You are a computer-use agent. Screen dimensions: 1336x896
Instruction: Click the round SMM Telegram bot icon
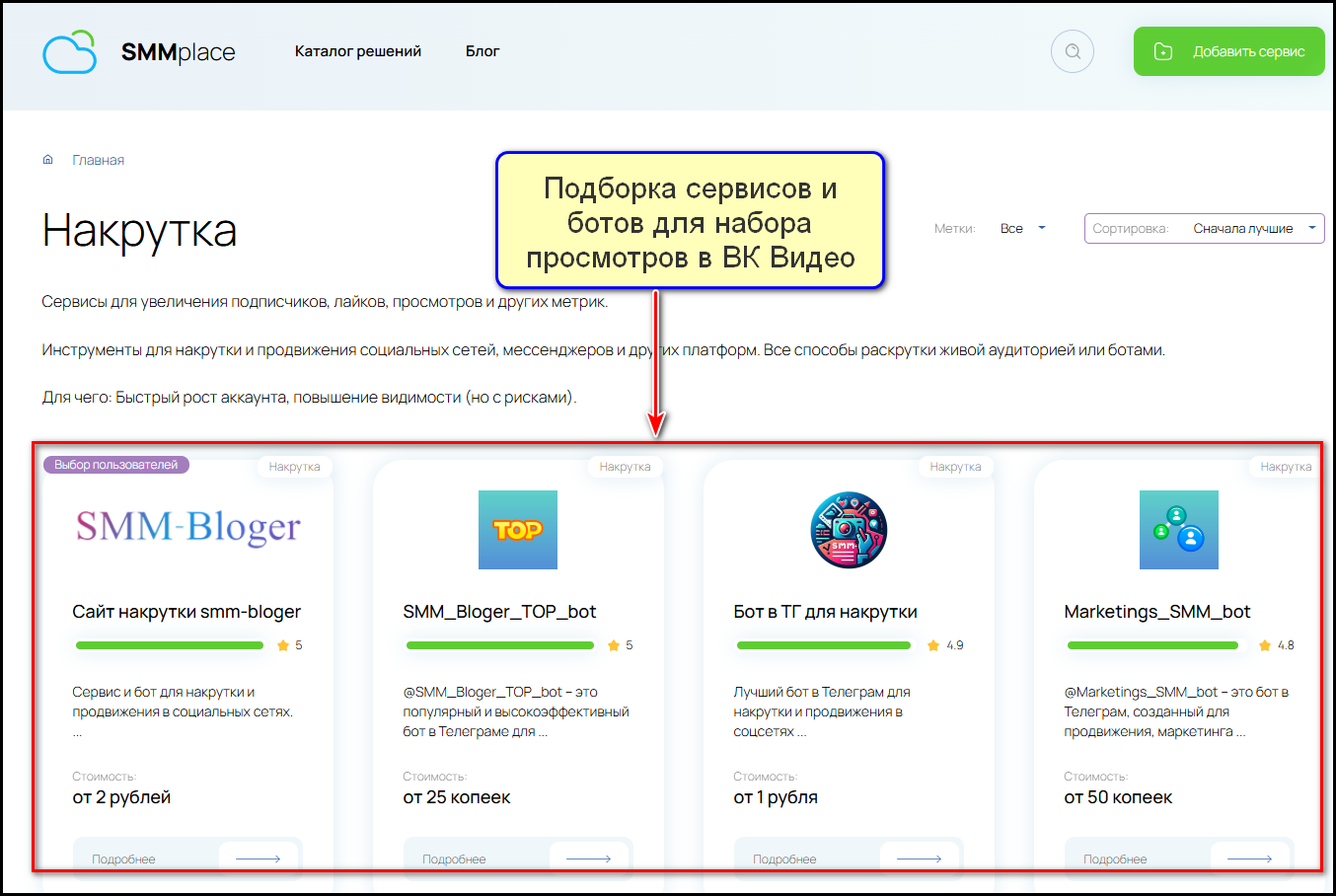[848, 530]
